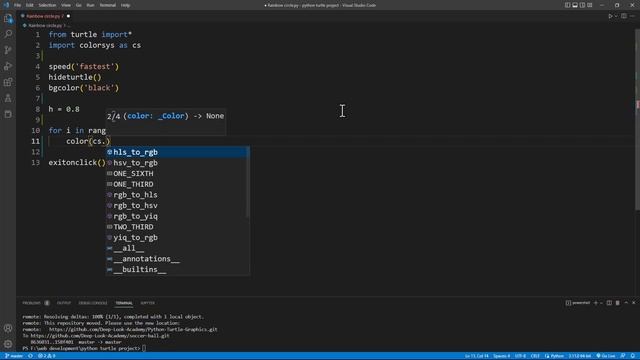Open the File menu
640x360 pixels.
pyautogui.click(x=17, y=5)
